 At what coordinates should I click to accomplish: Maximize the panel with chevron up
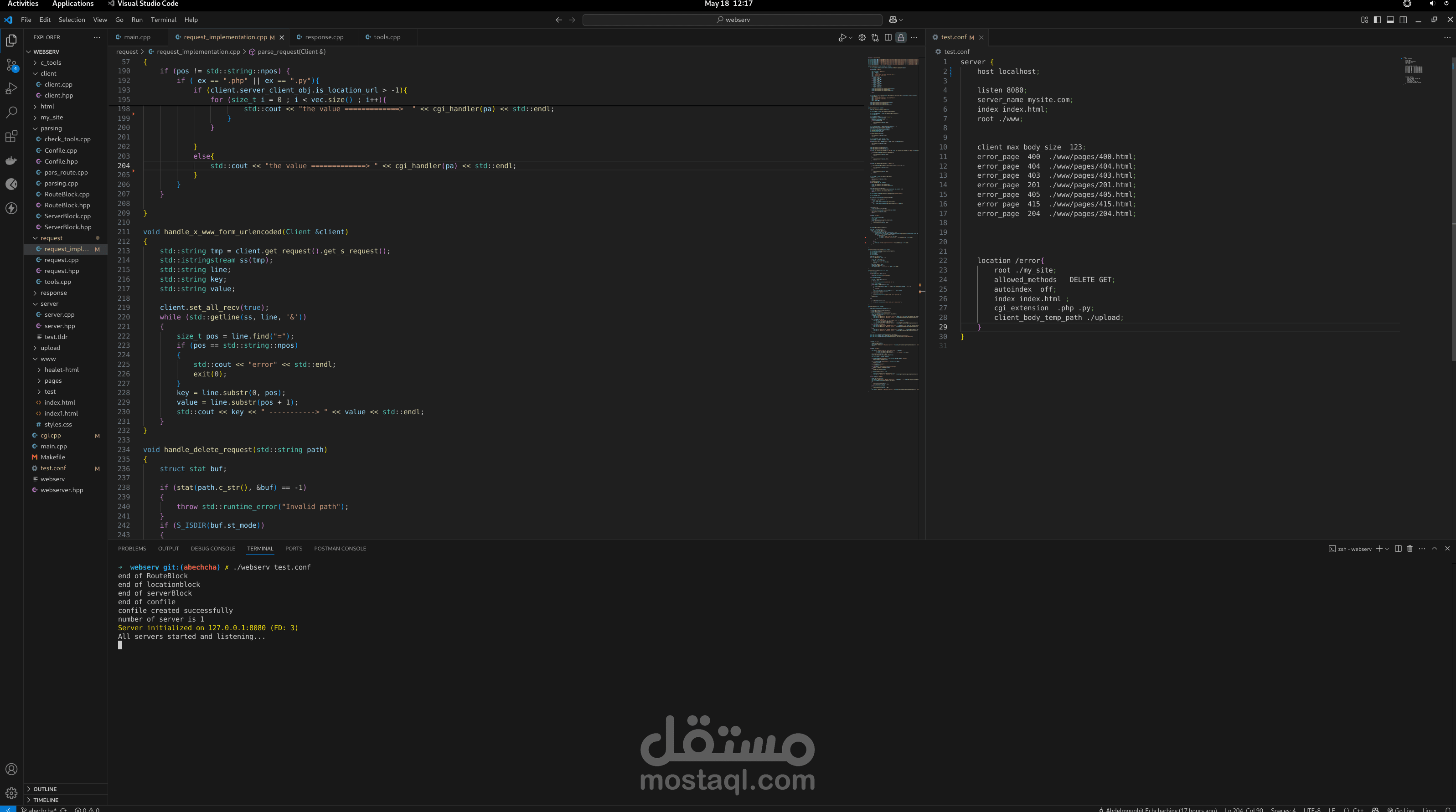pyautogui.click(x=1435, y=549)
